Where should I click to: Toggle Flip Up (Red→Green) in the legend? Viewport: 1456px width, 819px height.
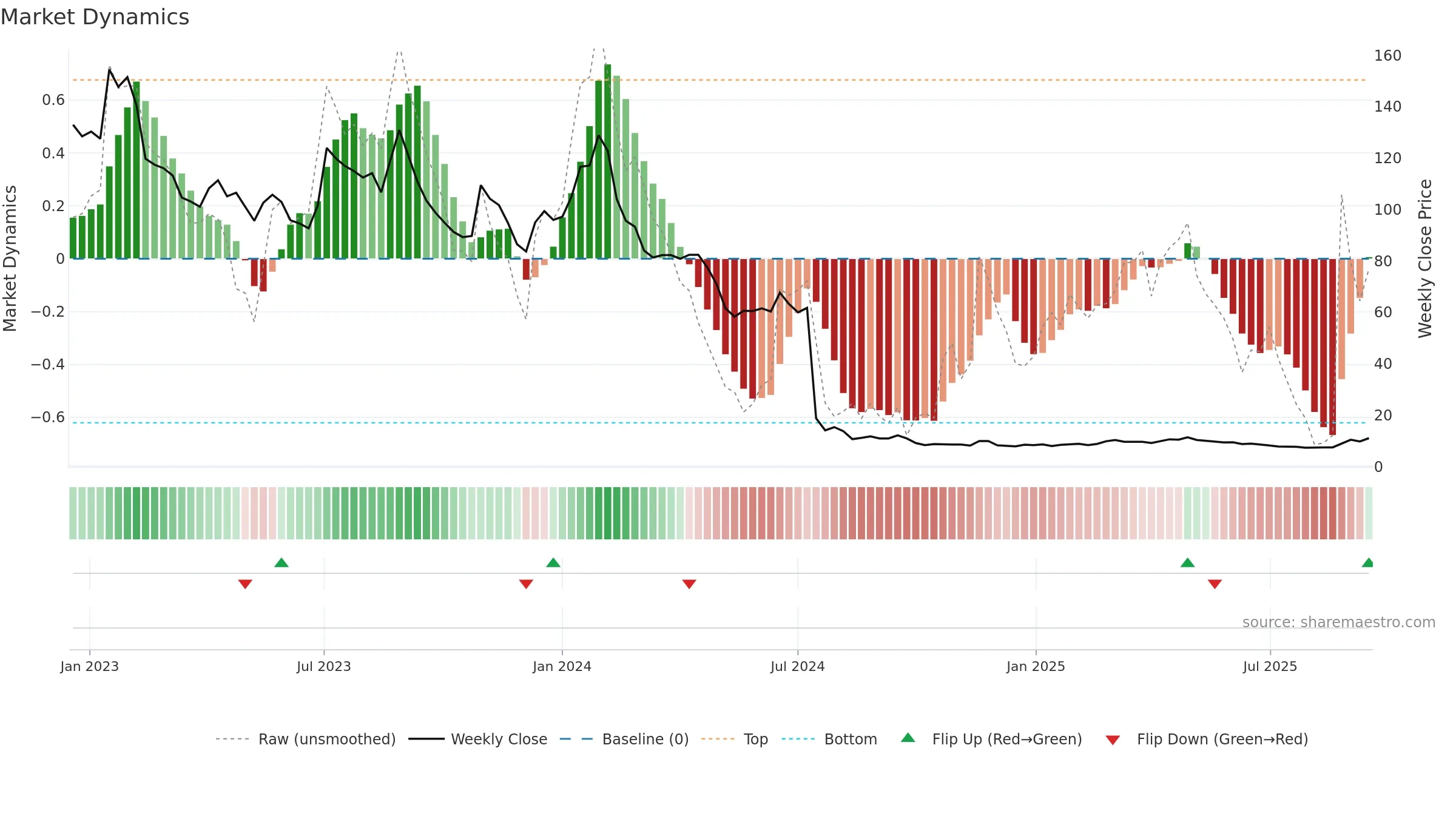click(992, 739)
